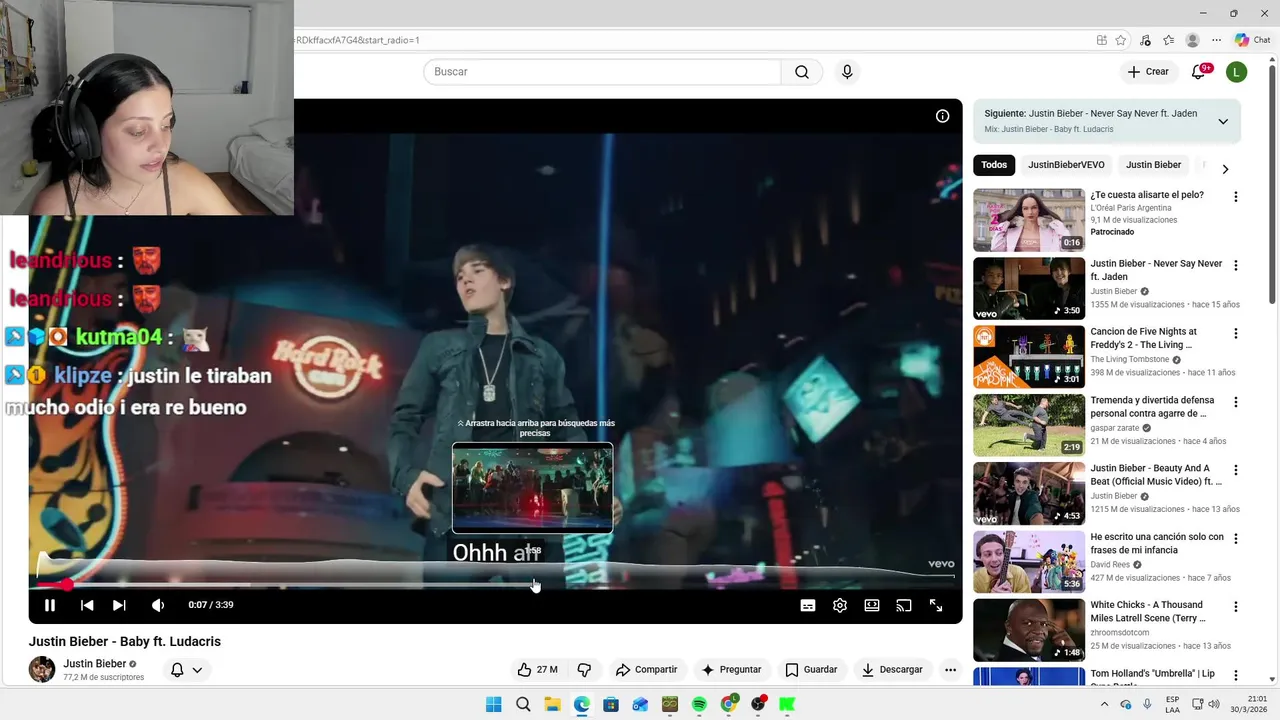This screenshot has height=720, width=1280.
Task: Like the video with 27 M likes
Action: pyautogui.click(x=537, y=670)
